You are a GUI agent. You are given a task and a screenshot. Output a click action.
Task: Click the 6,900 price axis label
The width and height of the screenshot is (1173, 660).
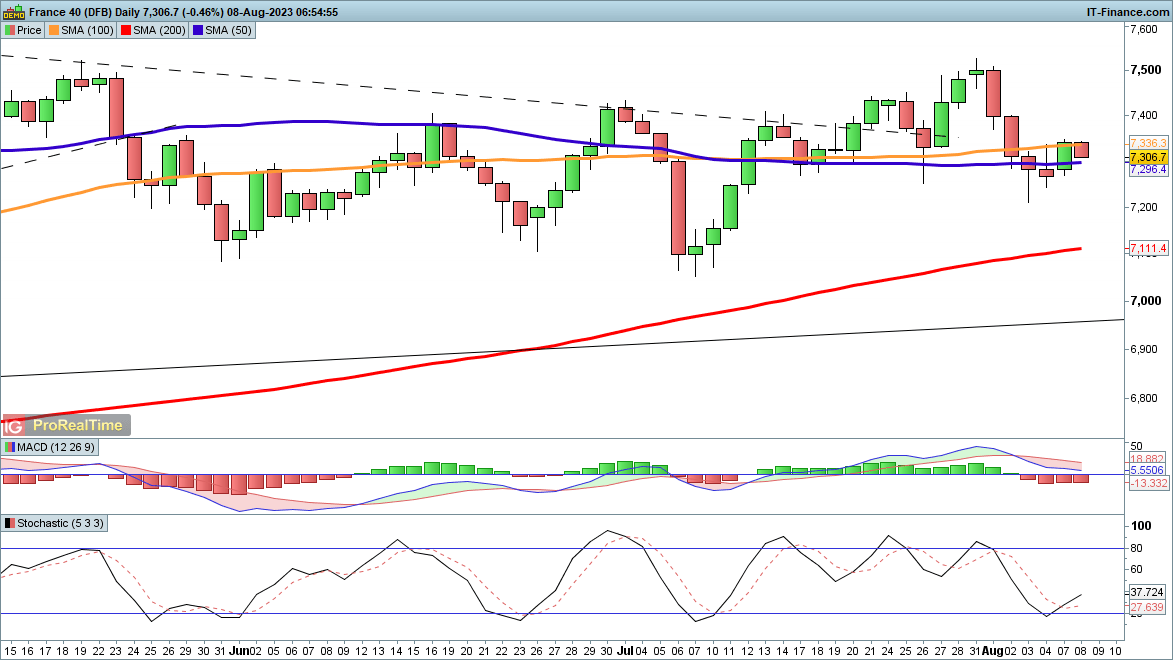point(1145,349)
